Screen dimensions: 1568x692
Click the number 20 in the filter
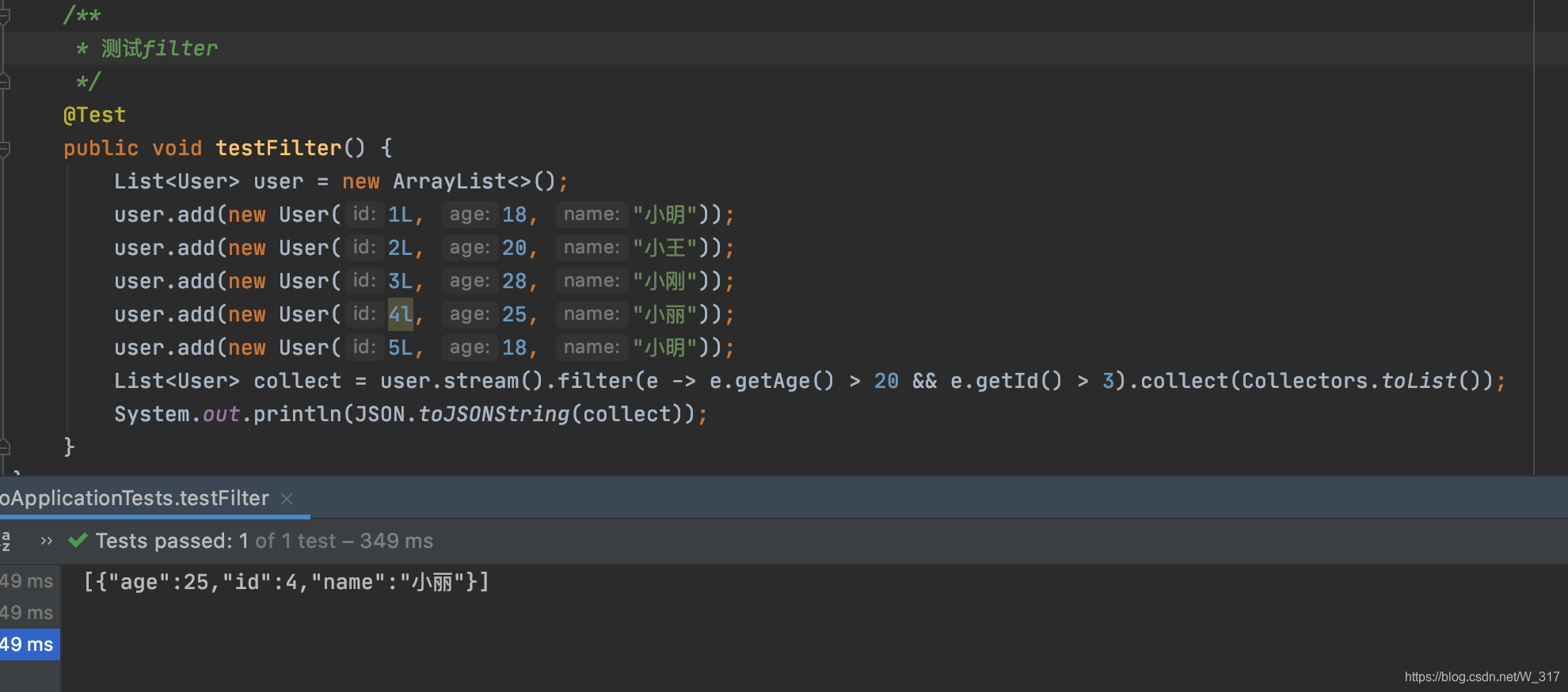(886, 381)
